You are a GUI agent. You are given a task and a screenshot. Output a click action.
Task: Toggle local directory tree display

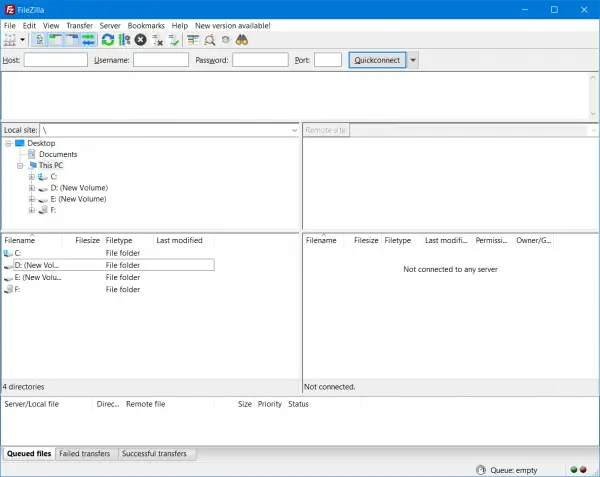56,40
